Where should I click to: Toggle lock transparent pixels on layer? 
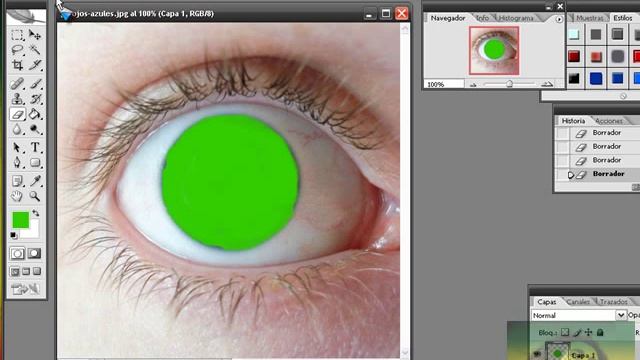(x=564, y=333)
